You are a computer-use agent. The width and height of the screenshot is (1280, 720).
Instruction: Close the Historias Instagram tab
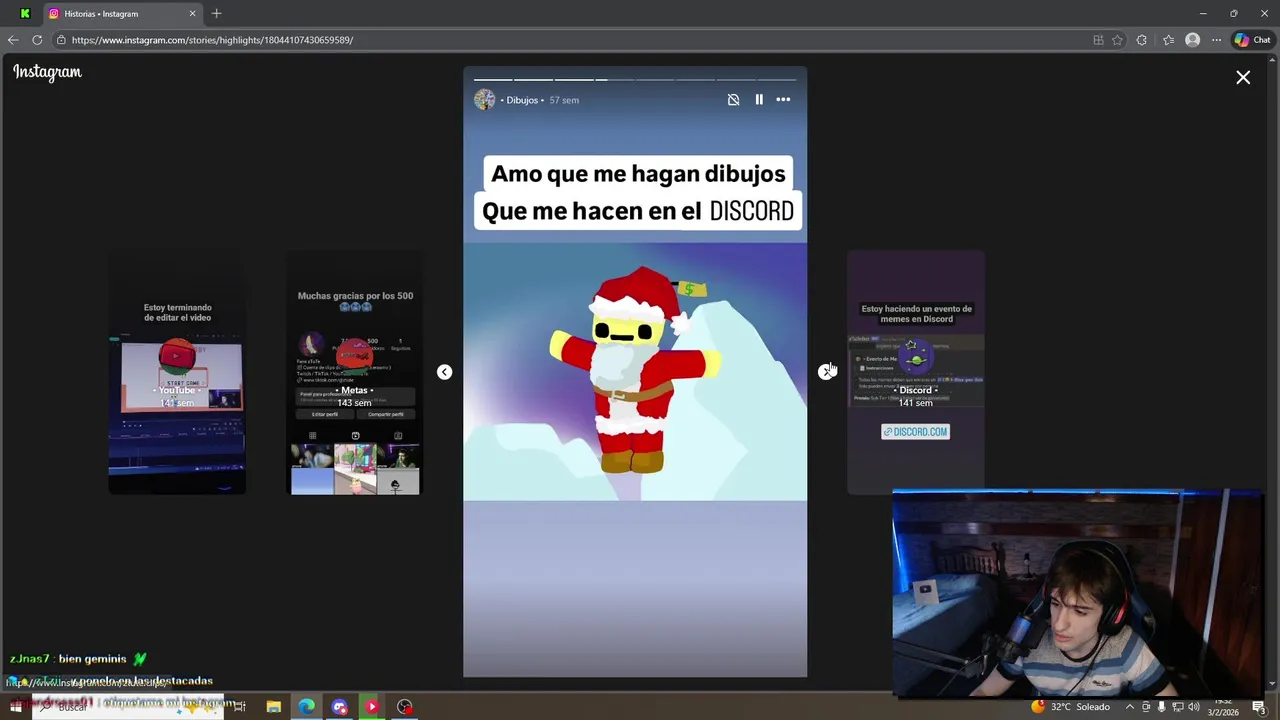click(x=193, y=14)
